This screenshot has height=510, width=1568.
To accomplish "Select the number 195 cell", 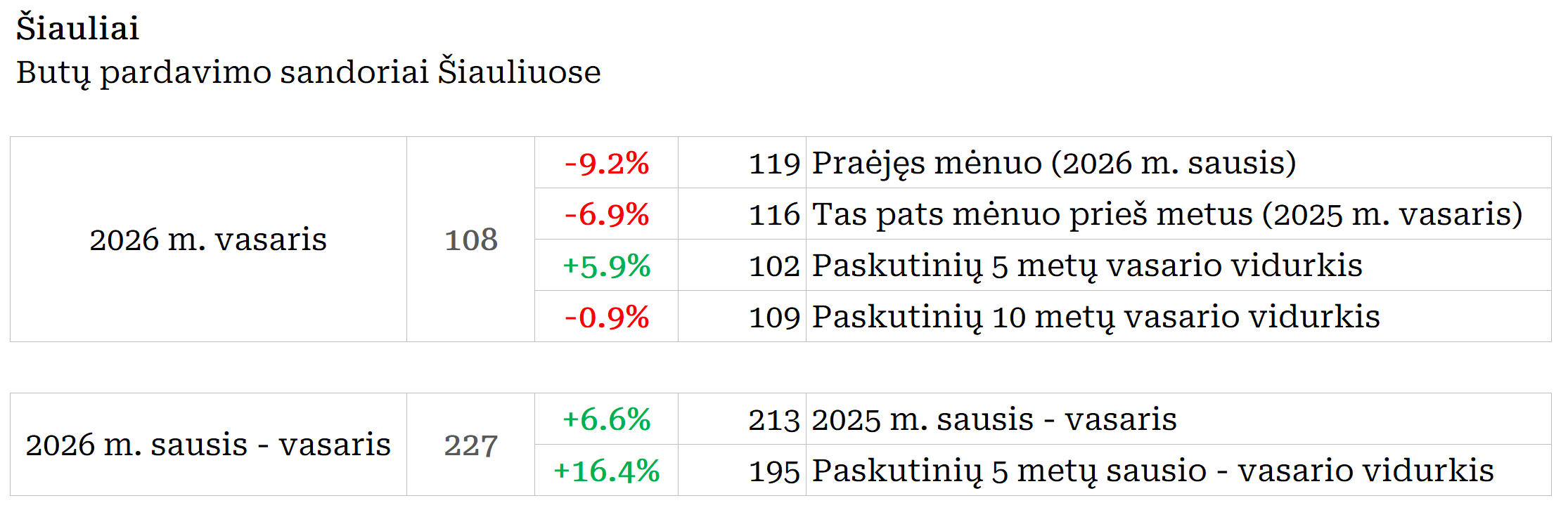I will click(774, 471).
